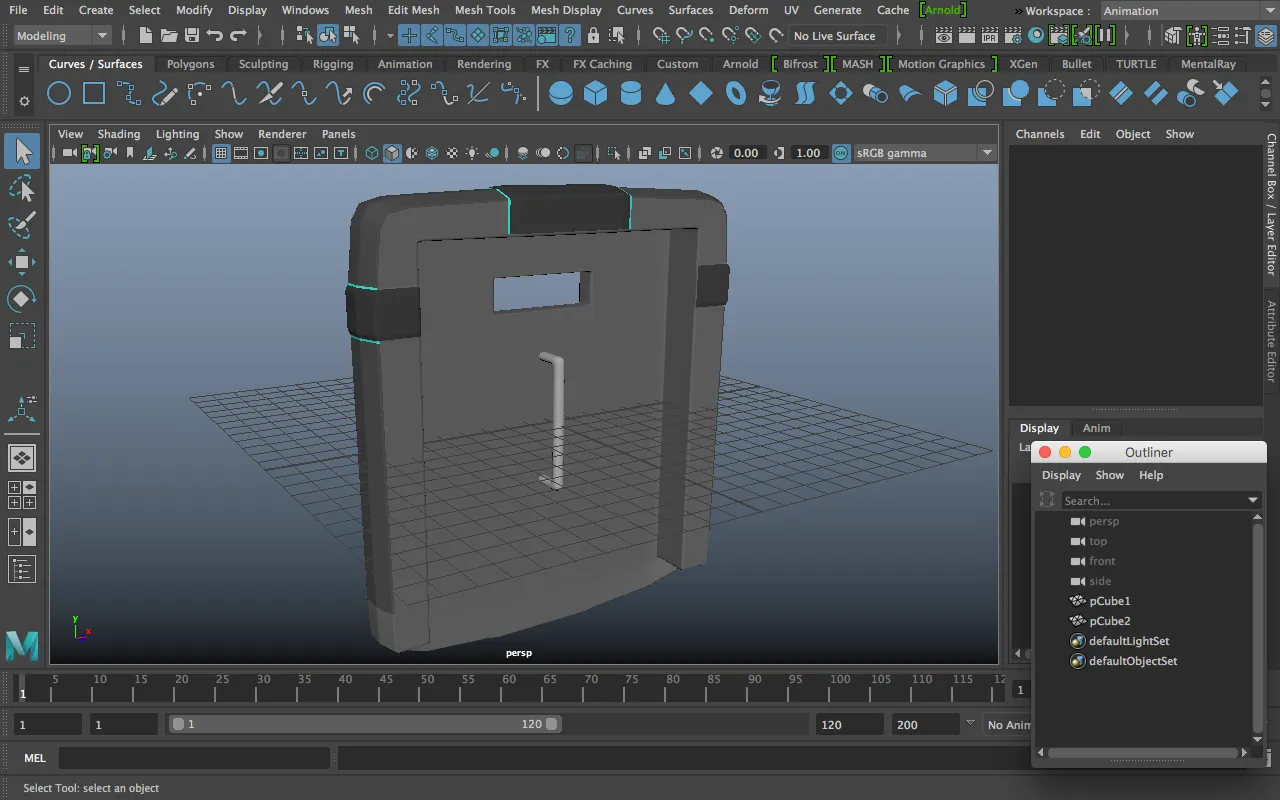
Task: Open the No Anim layer dropdown
Action: [1005, 725]
